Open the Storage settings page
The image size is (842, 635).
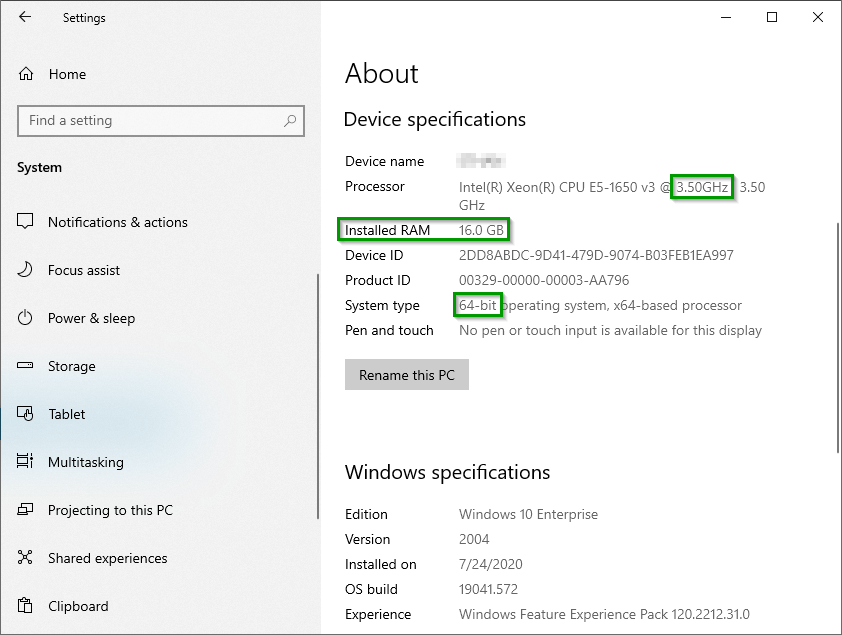tap(72, 366)
